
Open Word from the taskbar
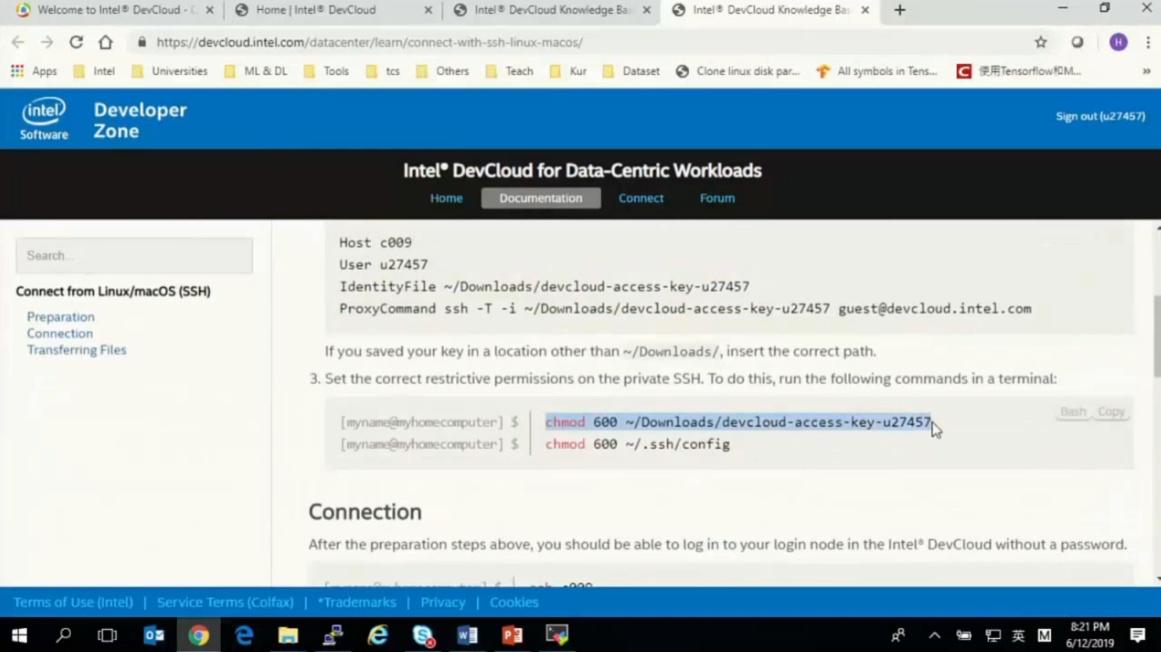[467, 635]
